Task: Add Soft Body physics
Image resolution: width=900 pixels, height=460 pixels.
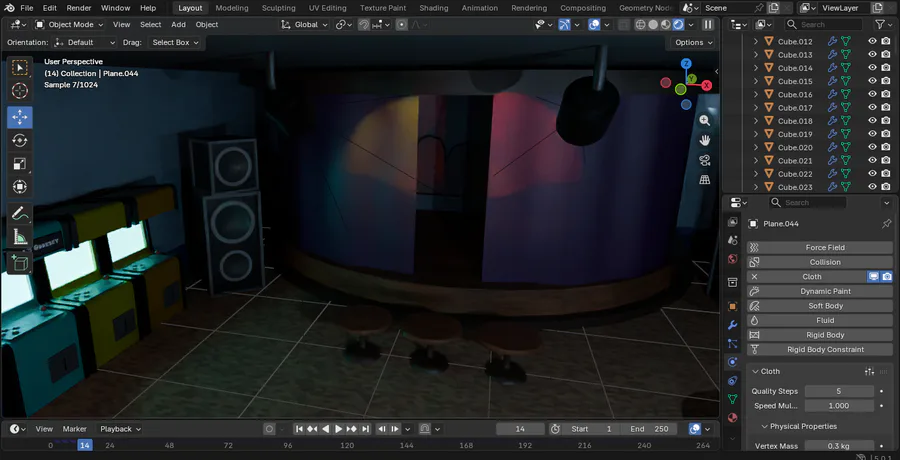Action: 824,306
